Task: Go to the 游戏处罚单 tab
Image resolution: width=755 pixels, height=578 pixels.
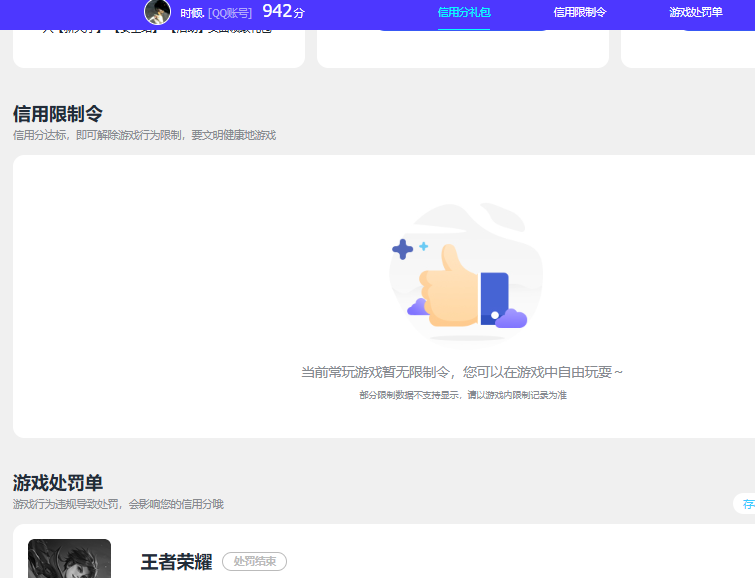Action: pyautogui.click(x=695, y=12)
